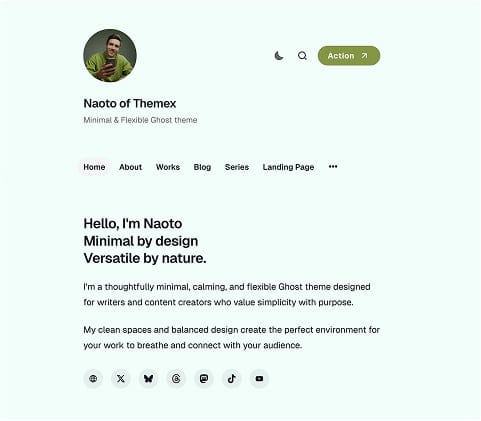Open the YouTube social icon
481x421 pixels.
pyautogui.click(x=259, y=378)
